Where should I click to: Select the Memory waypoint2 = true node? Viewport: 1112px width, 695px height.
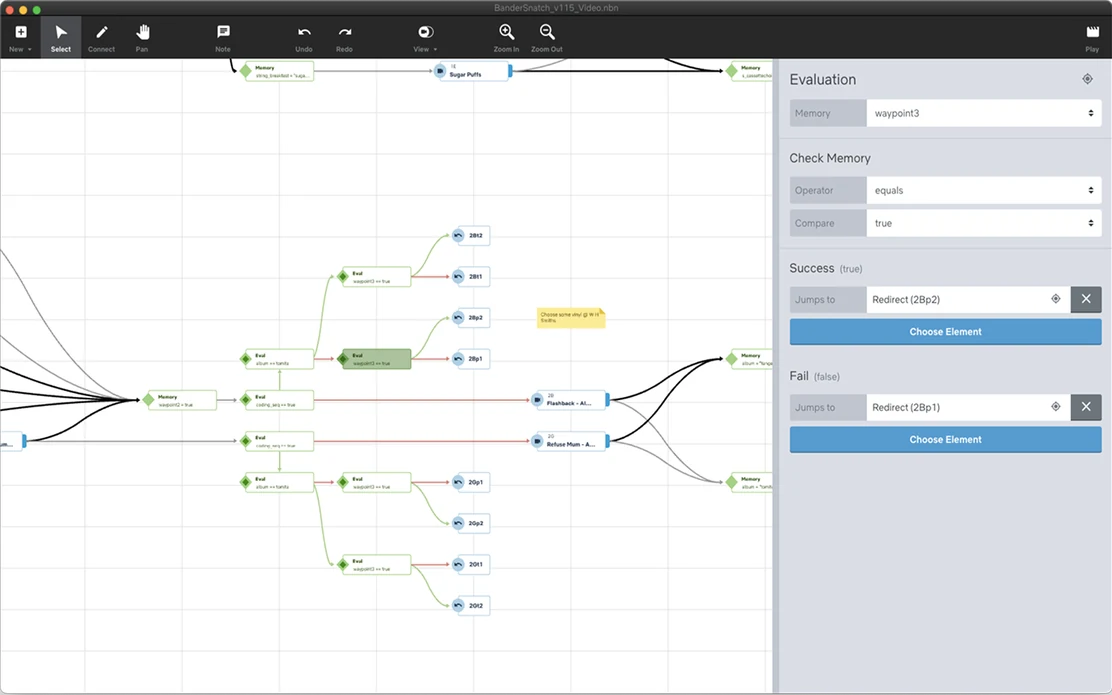[x=180, y=400]
